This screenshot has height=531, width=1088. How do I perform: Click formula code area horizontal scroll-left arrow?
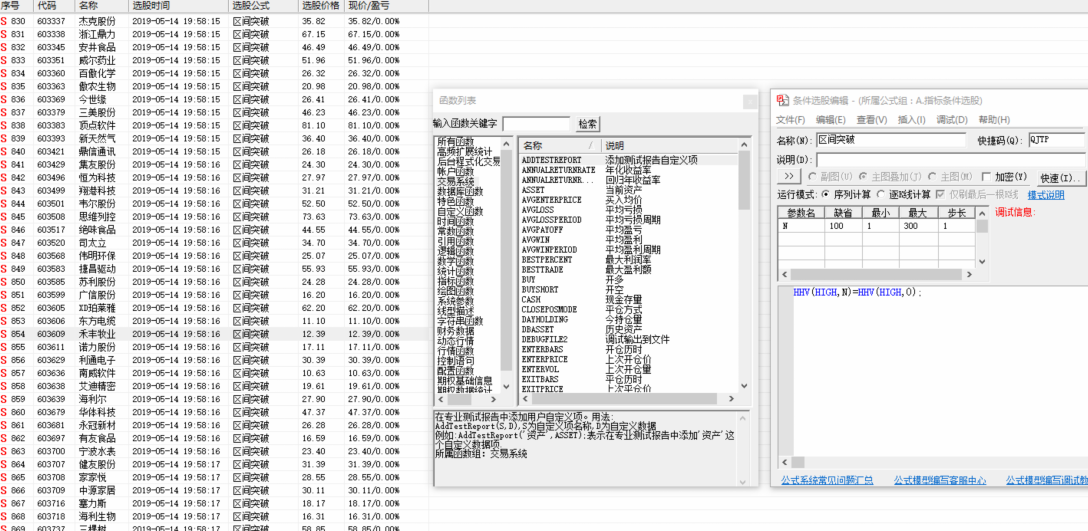point(785,462)
